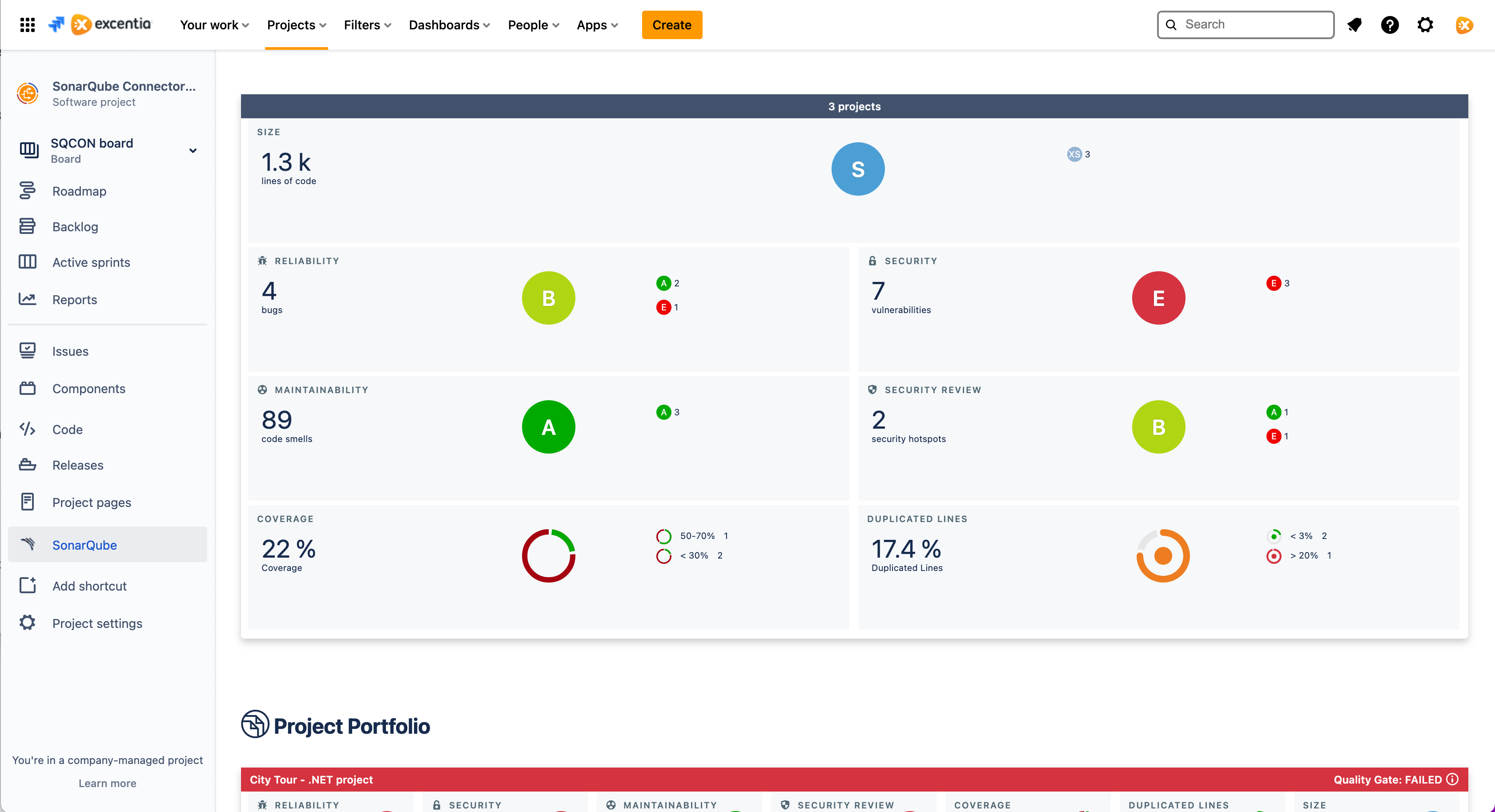
Task: Click the Project pages icon
Action: pos(27,502)
